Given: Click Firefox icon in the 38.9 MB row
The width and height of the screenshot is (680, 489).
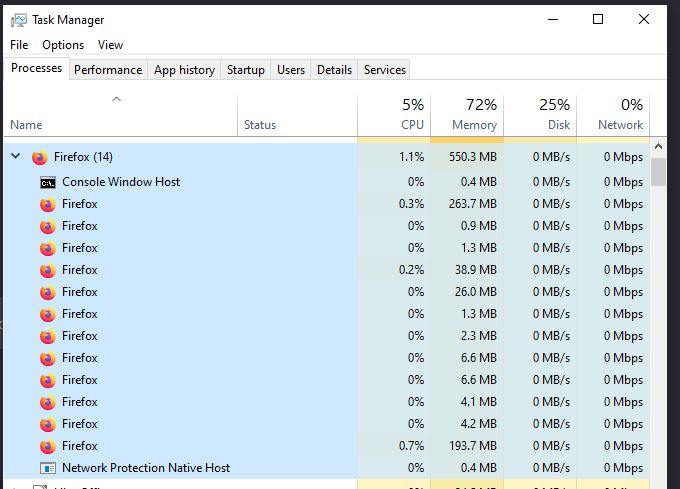Looking at the screenshot, I should [x=48, y=271].
